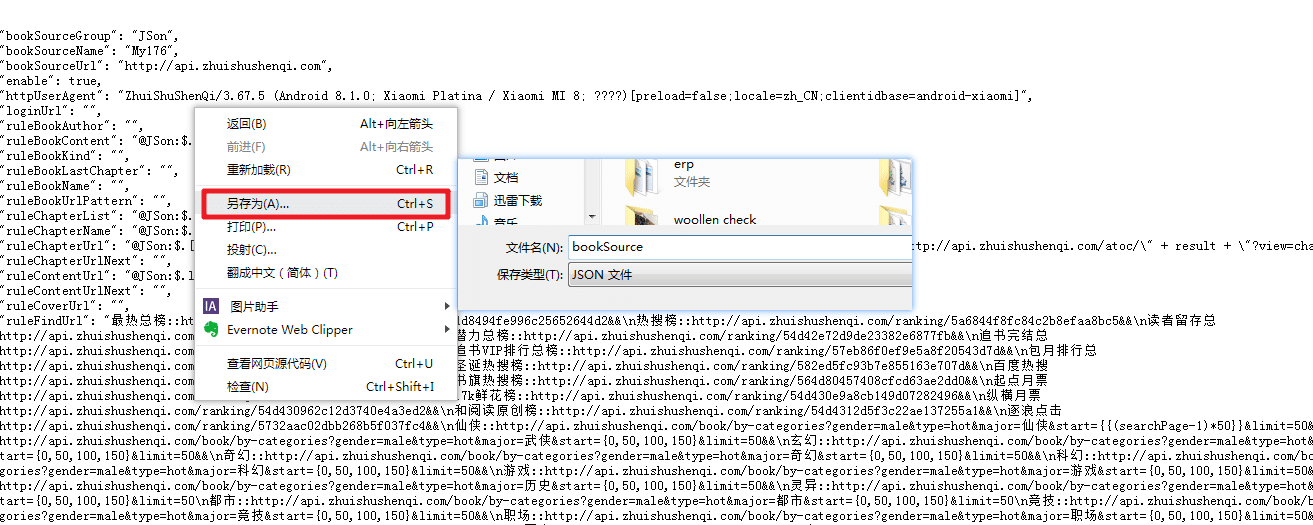1313x525 pixels.
Task: Expand the Evernote Web Clipper submenu arrow
Action: (446, 329)
